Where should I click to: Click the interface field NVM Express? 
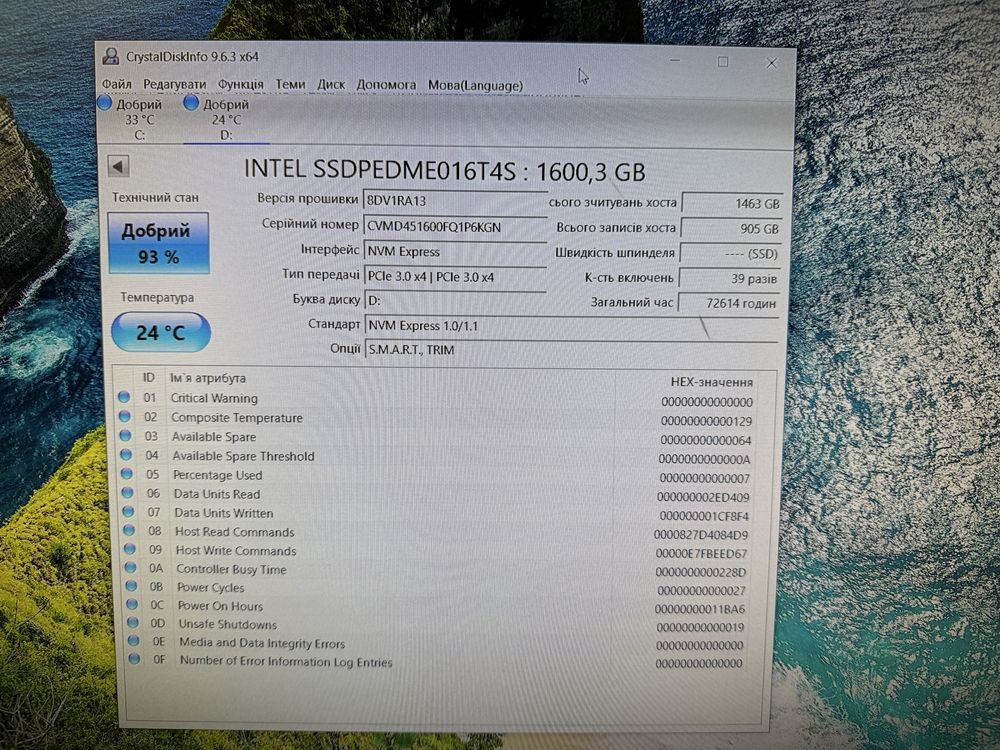click(x=455, y=251)
